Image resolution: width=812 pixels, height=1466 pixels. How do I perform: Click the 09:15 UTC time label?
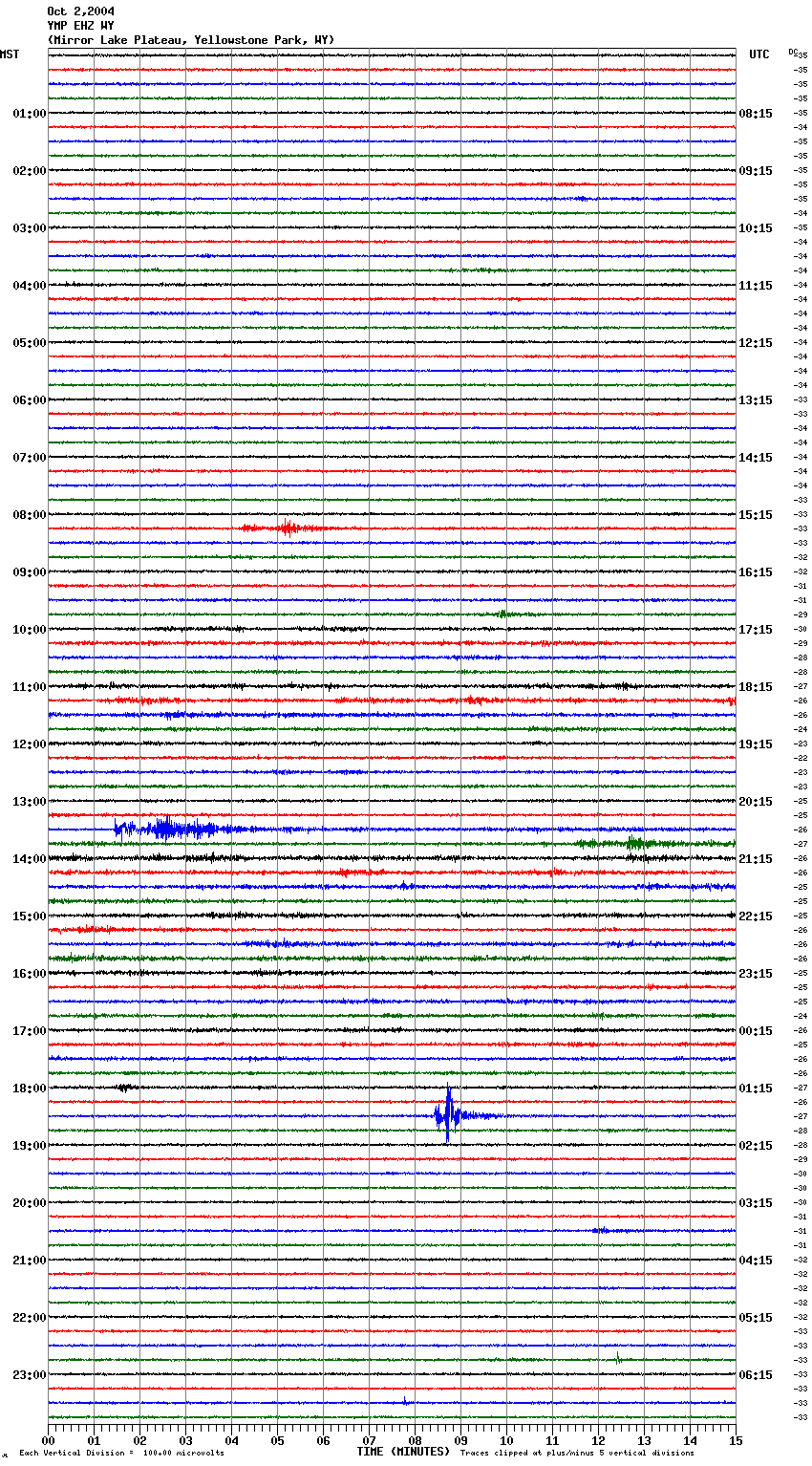[756, 171]
